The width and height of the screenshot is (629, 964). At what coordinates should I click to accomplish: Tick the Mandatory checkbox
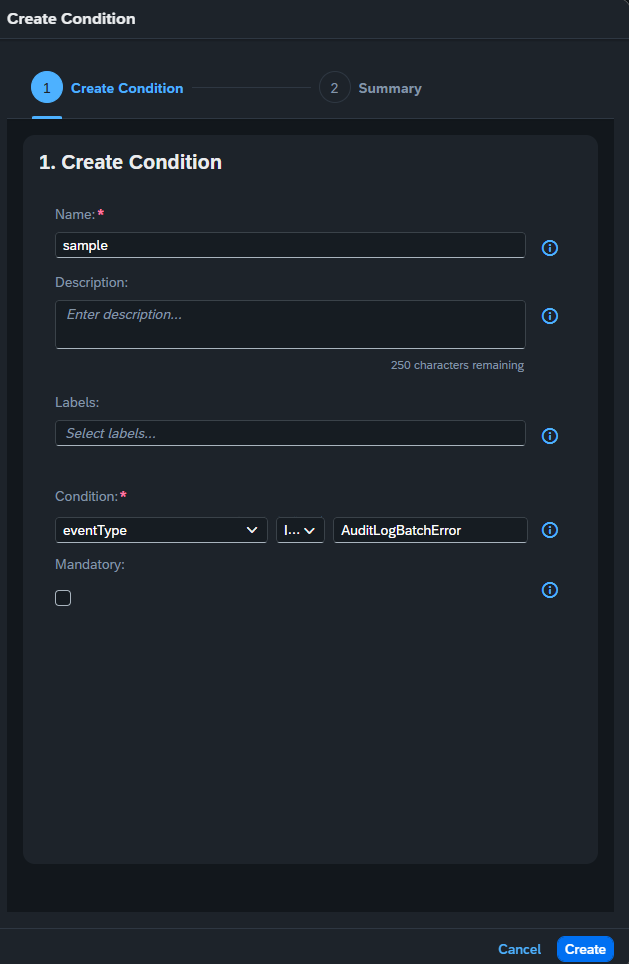[x=63, y=598]
